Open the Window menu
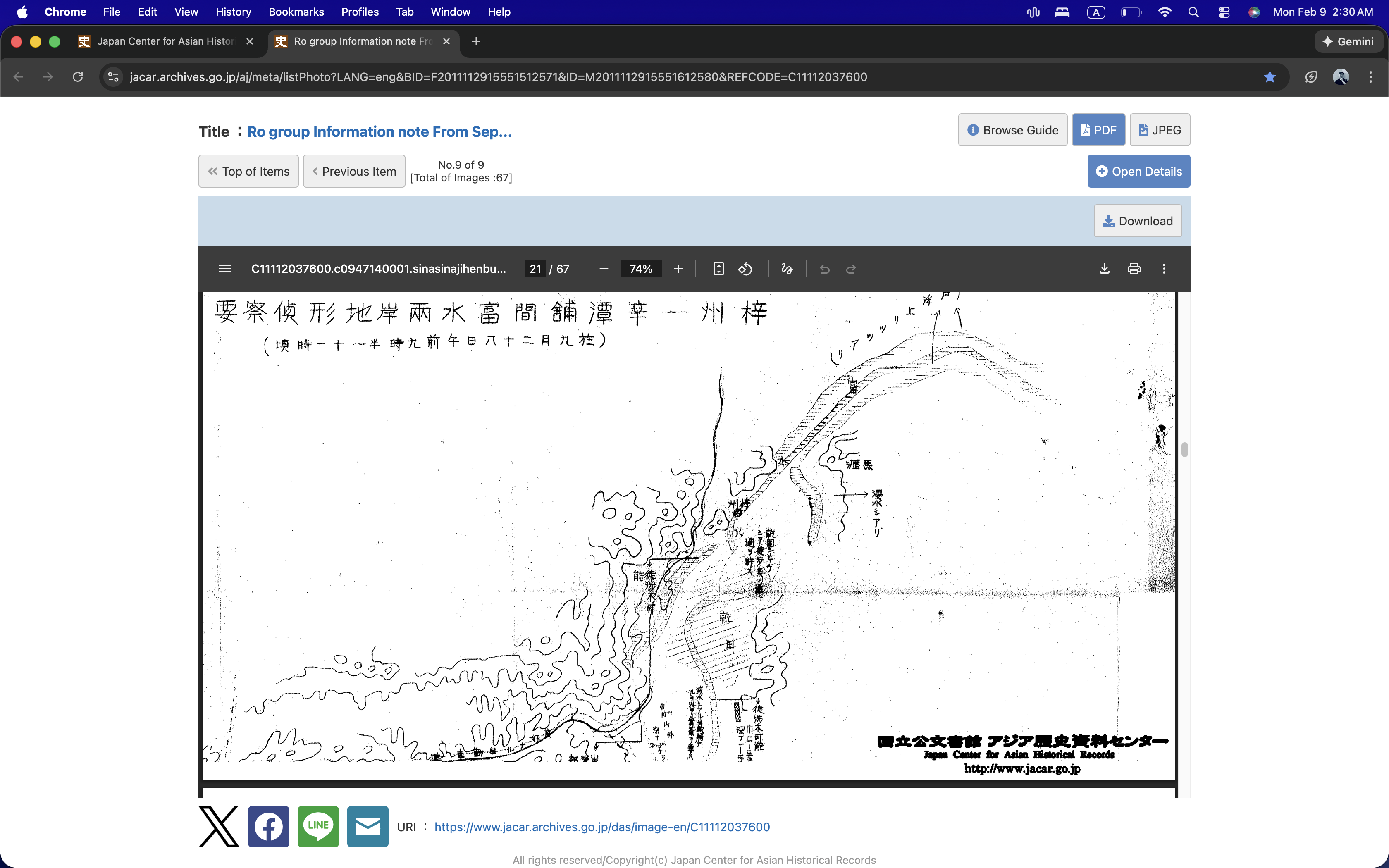The image size is (1389, 868). click(x=450, y=12)
